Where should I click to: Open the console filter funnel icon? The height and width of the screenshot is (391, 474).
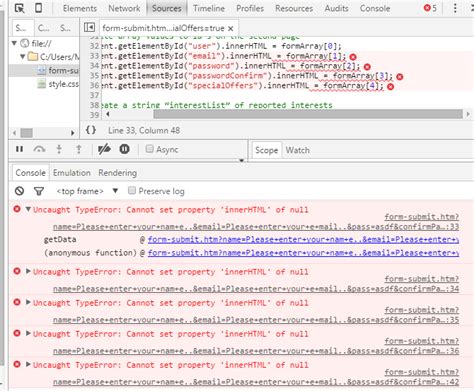pyautogui.click(x=39, y=191)
